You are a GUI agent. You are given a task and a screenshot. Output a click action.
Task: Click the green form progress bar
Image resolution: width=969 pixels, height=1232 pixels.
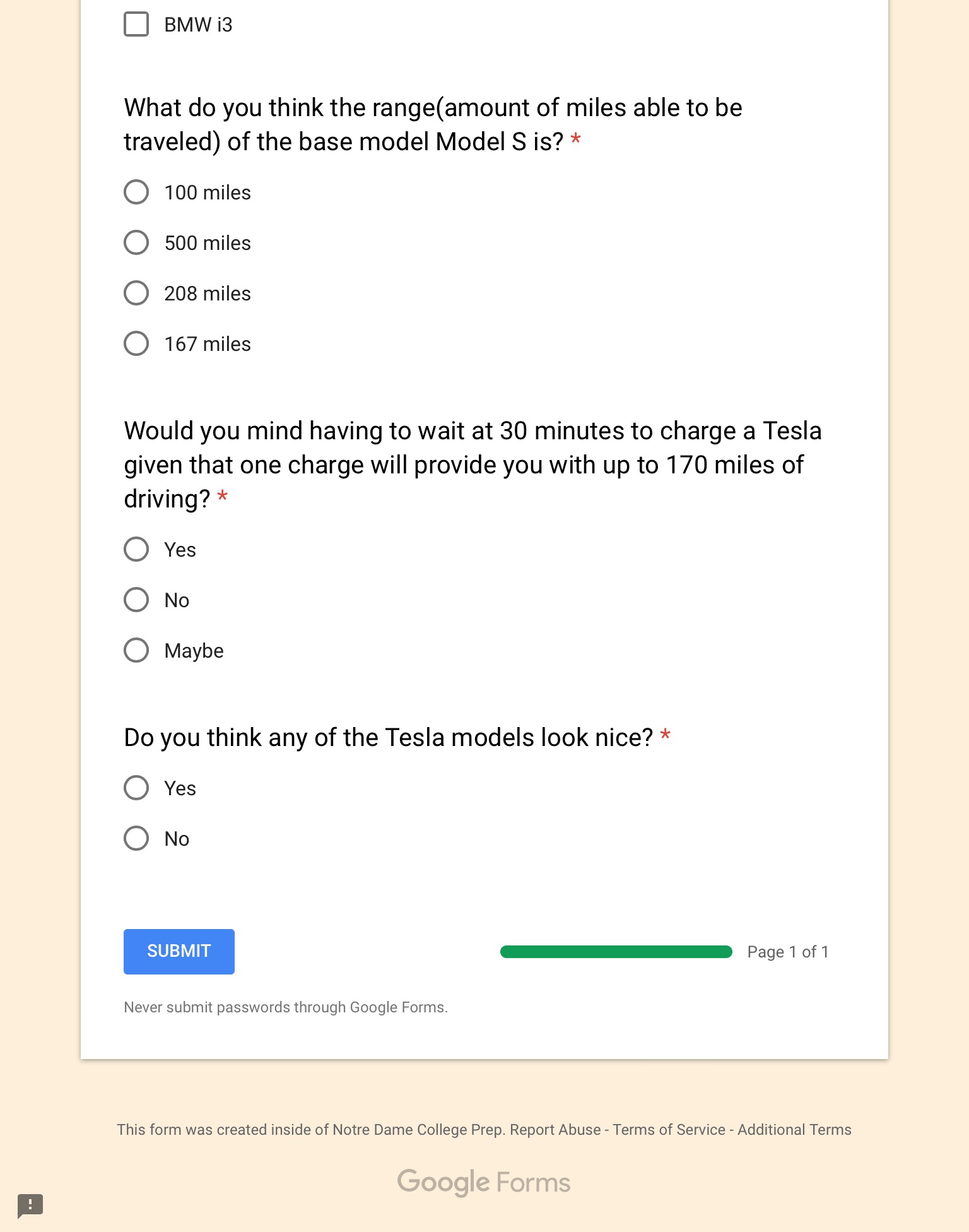tap(615, 951)
